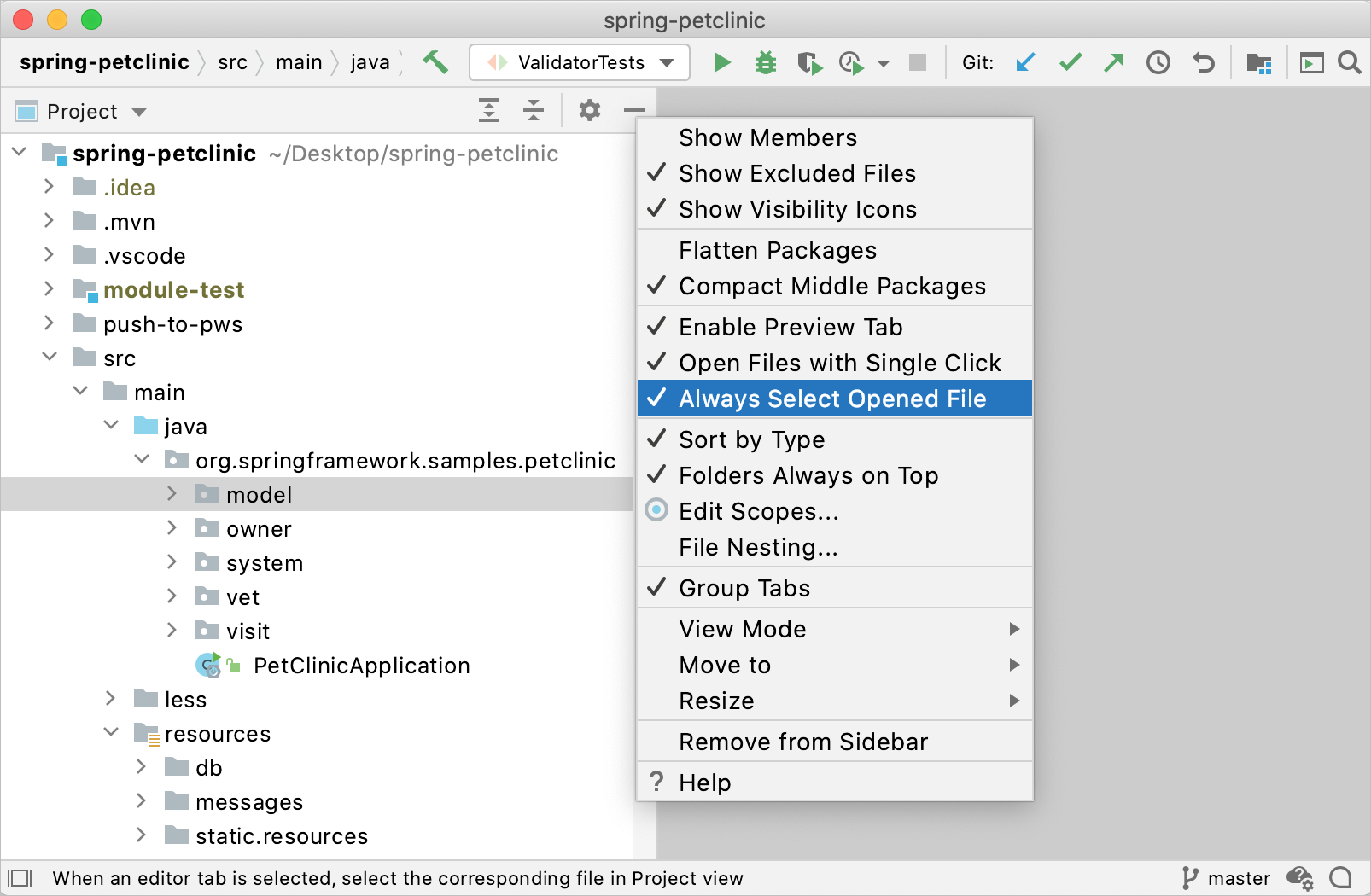Click the Run Anything icon

(1311, 62)
